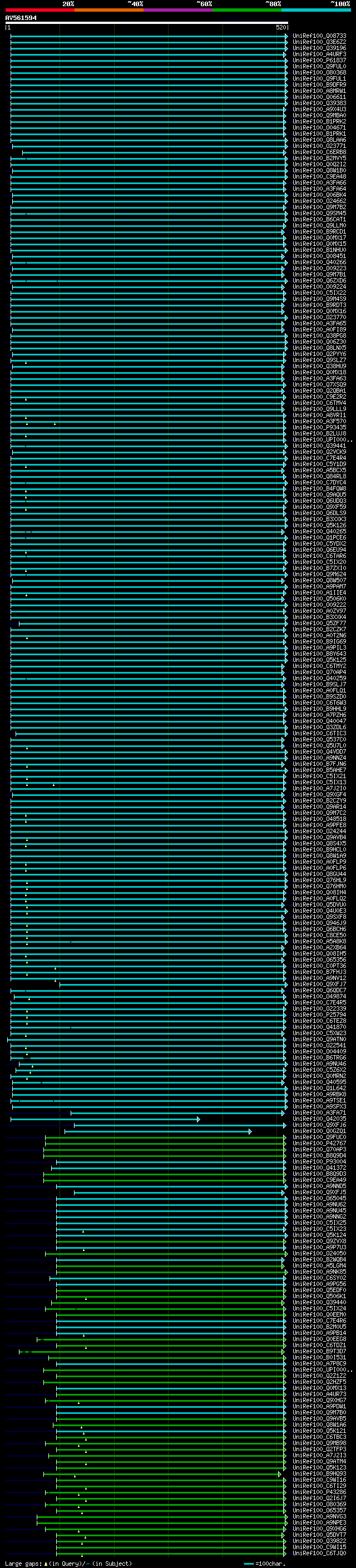Select the UniRef100_Q39383 label
Image resolution: width=356 pixels, height=1568 pixels.
tap(319, 103)
